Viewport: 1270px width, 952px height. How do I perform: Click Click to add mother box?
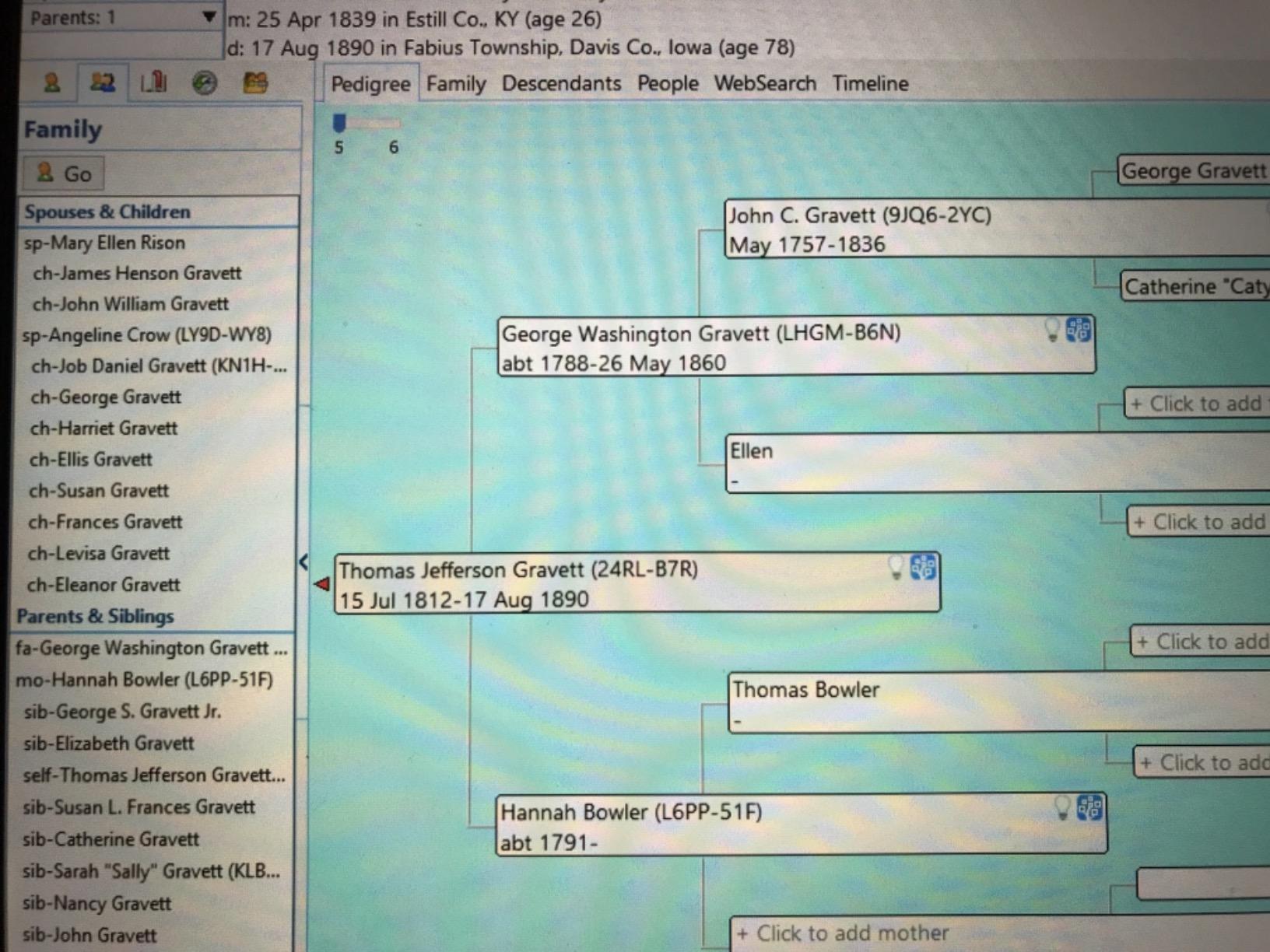(1000, 933)
